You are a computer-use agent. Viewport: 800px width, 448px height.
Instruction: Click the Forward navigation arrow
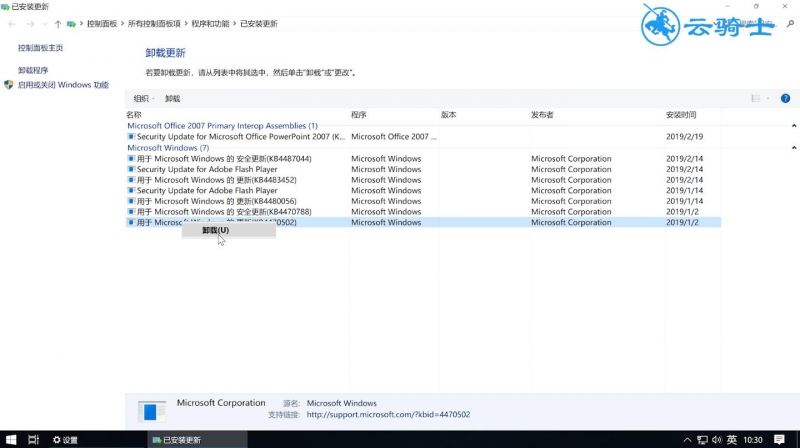[x=30, y=24]
